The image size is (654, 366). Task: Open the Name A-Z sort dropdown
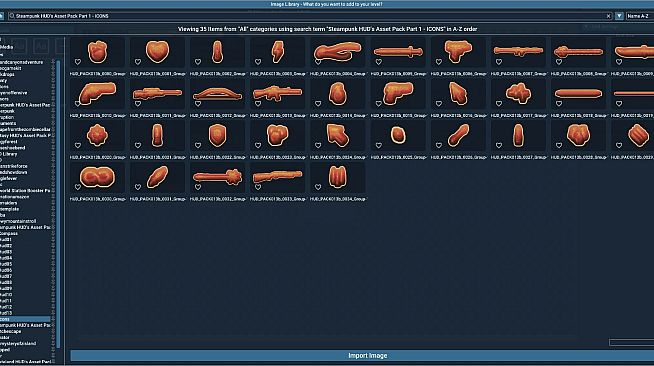point(639,16)
